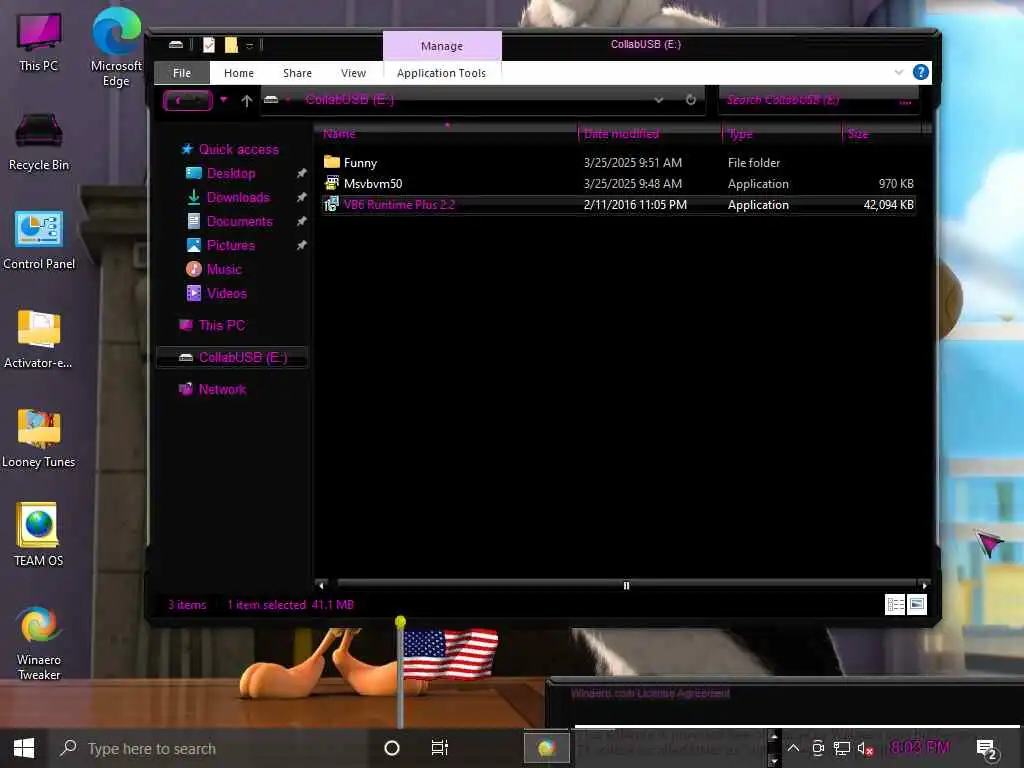Collapse the ribbon with the chevron
The height and width of the screenshot is (768, 1024).
pos(899,72)
